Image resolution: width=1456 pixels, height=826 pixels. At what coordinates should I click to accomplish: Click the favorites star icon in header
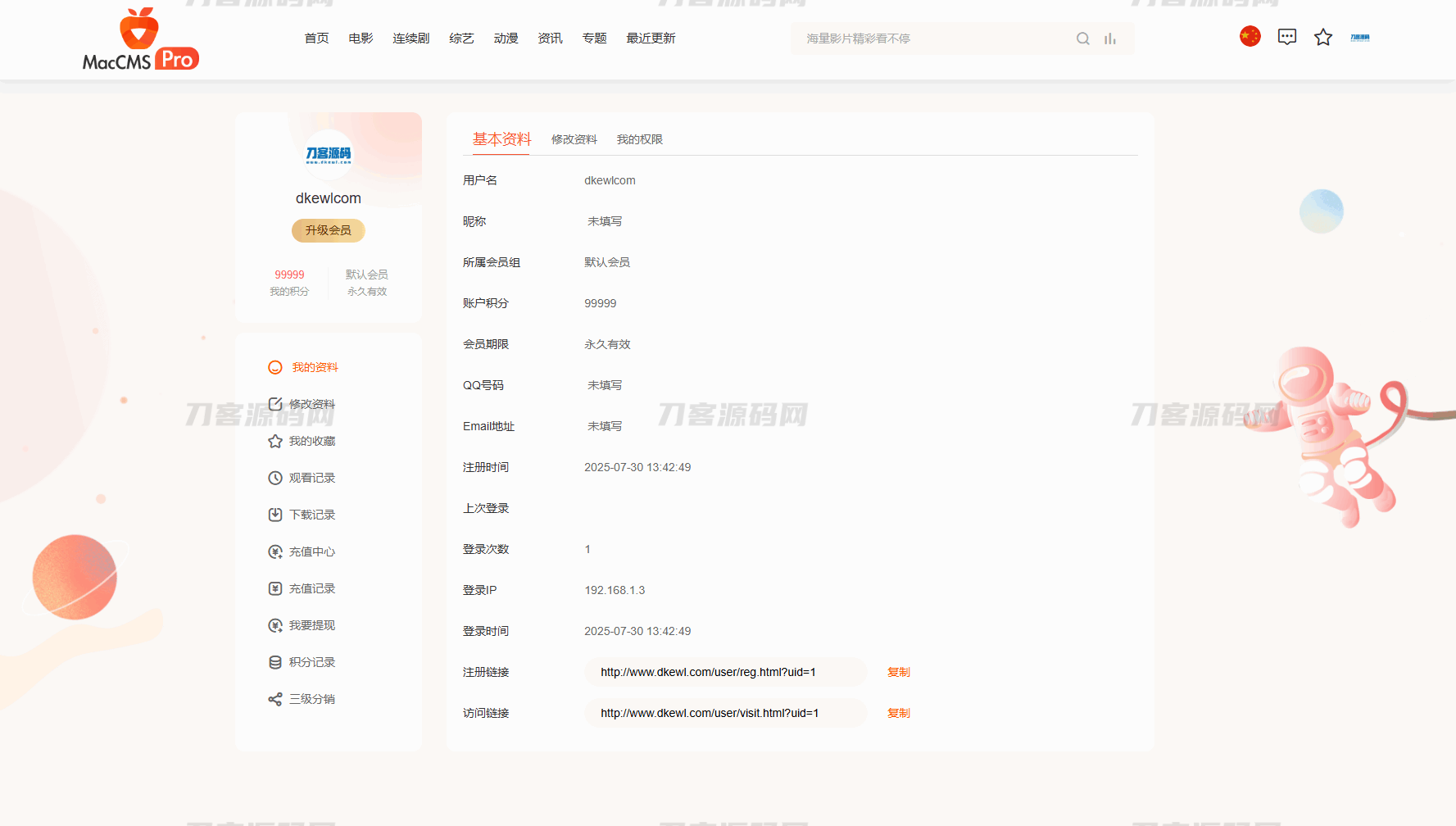tap(1323, 37)
